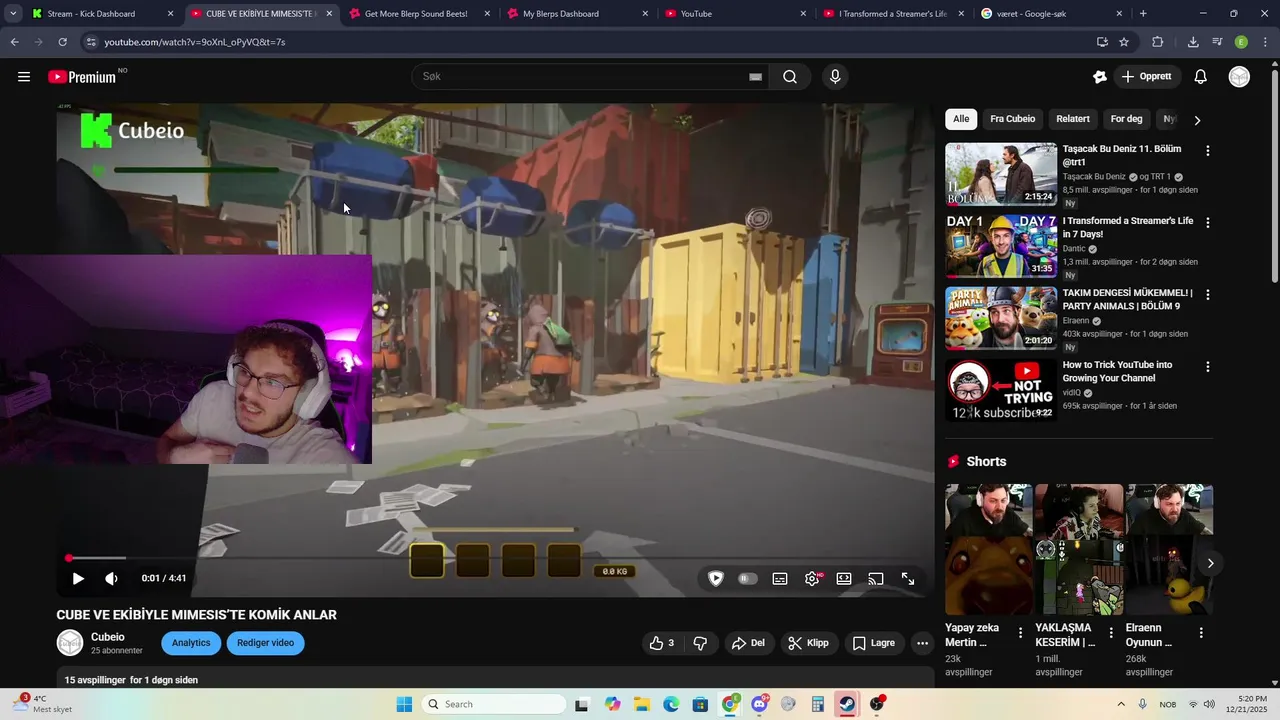Switch to My Blerps Dashboard tab
Image resolution: width=1280 pixels, height=720 pixels.
(x=578, y=14)
